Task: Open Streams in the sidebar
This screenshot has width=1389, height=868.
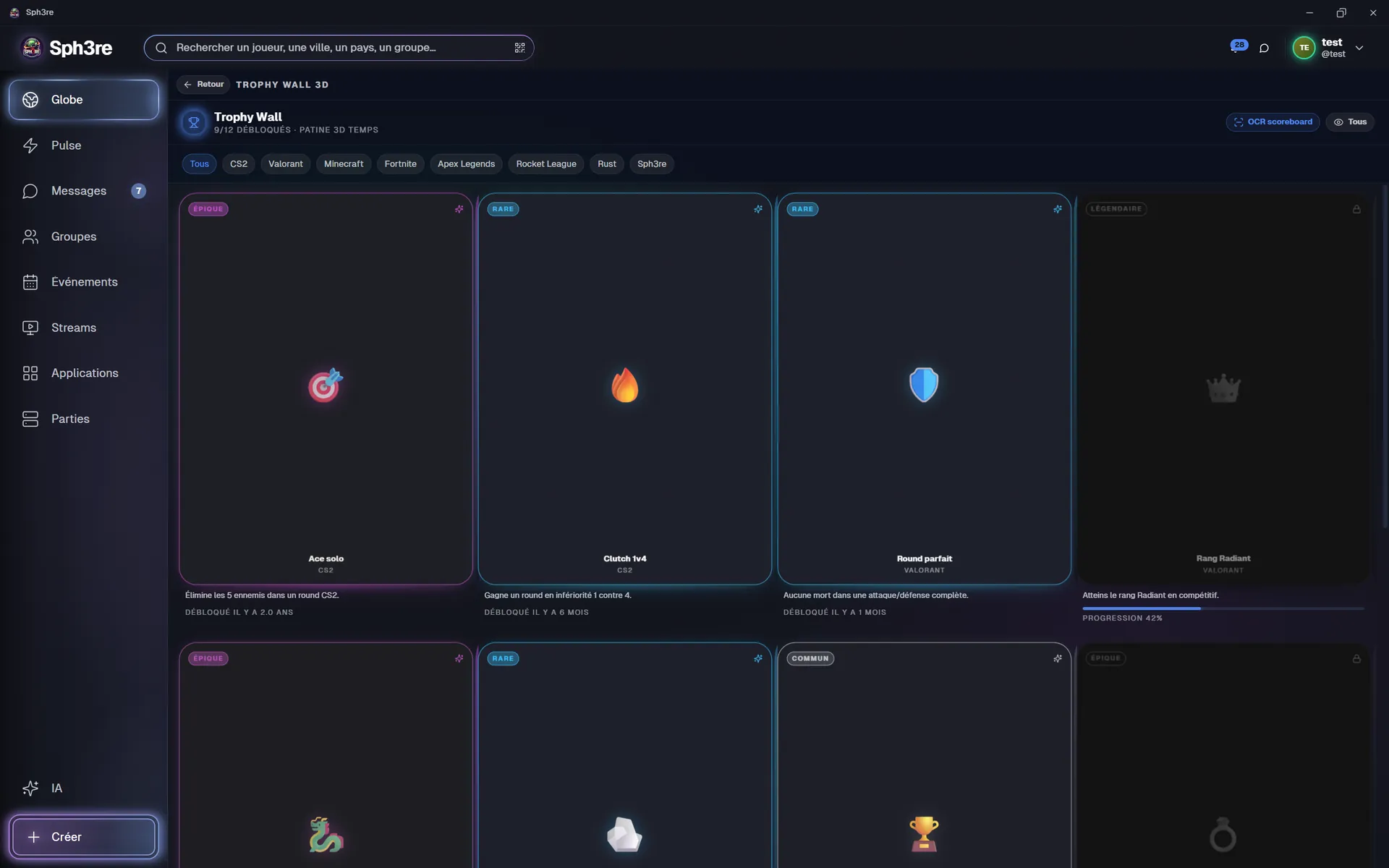Action: [84, 328]
